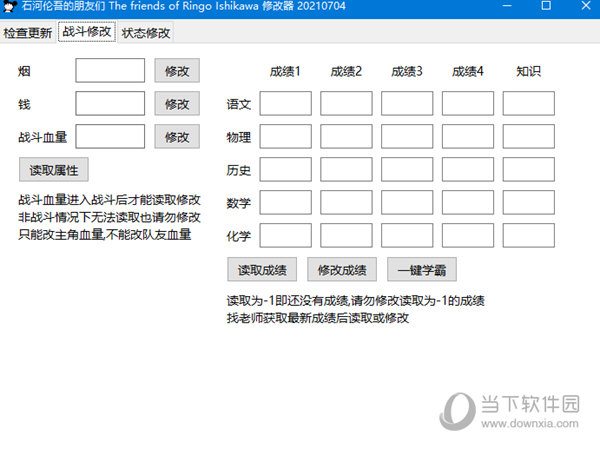Viewport: 600px width, 449px height.
Task: Select 历史 成绩1 field
Action: [285, 169]
